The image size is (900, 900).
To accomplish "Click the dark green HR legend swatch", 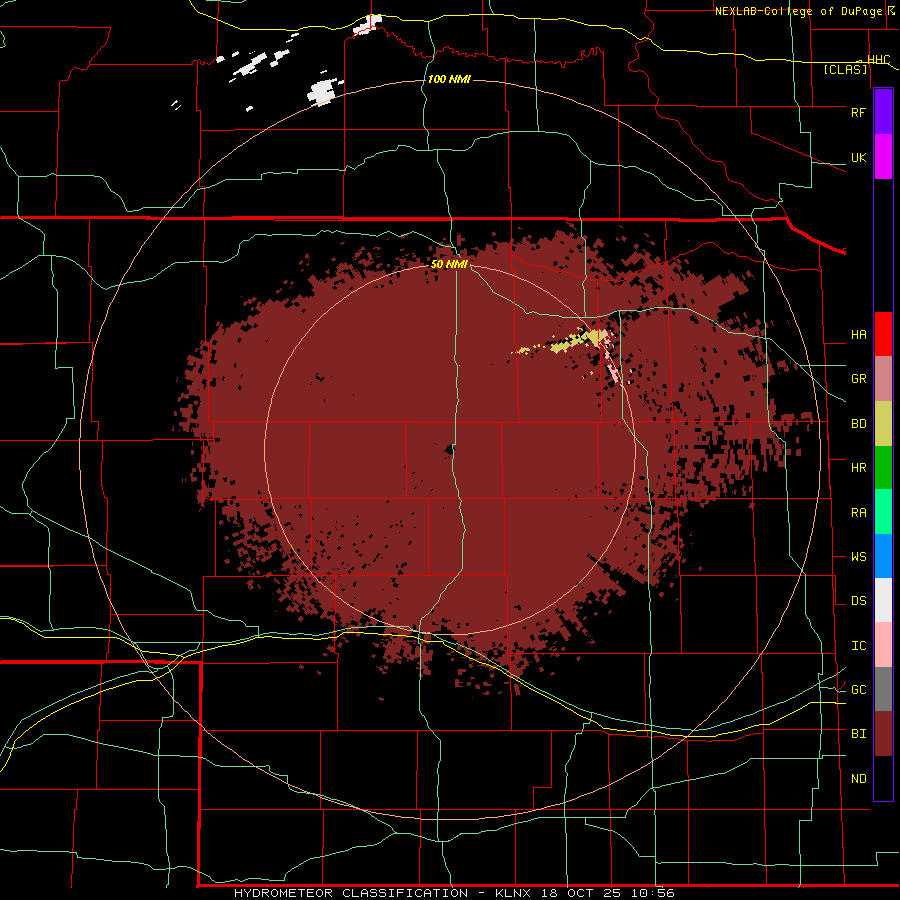I will coord(883,468).
